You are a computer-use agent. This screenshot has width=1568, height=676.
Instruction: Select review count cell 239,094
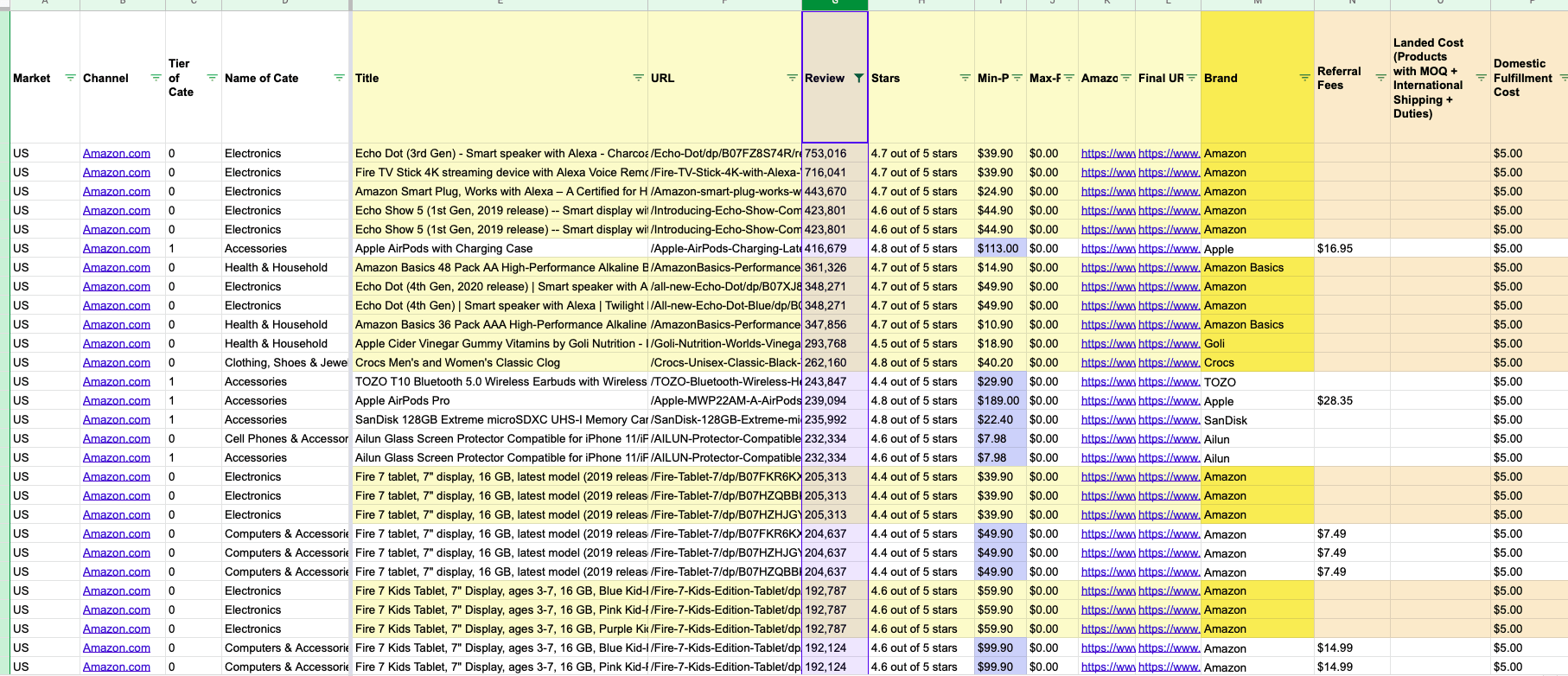pyautogui.click(x=835, y=401)
